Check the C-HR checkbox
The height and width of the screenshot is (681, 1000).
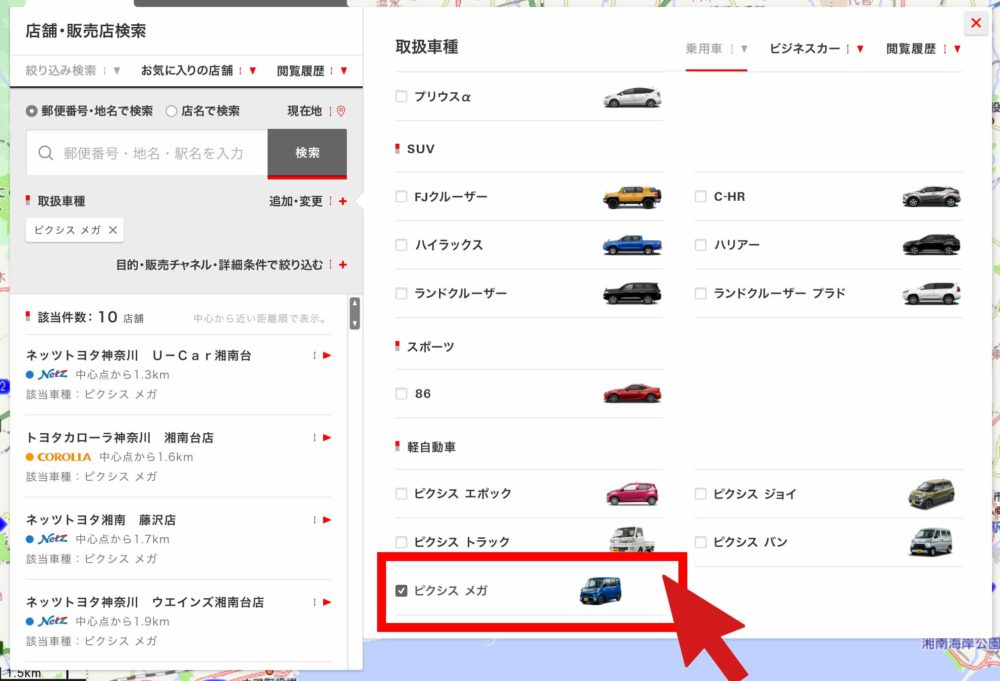(x=700, y=196)
